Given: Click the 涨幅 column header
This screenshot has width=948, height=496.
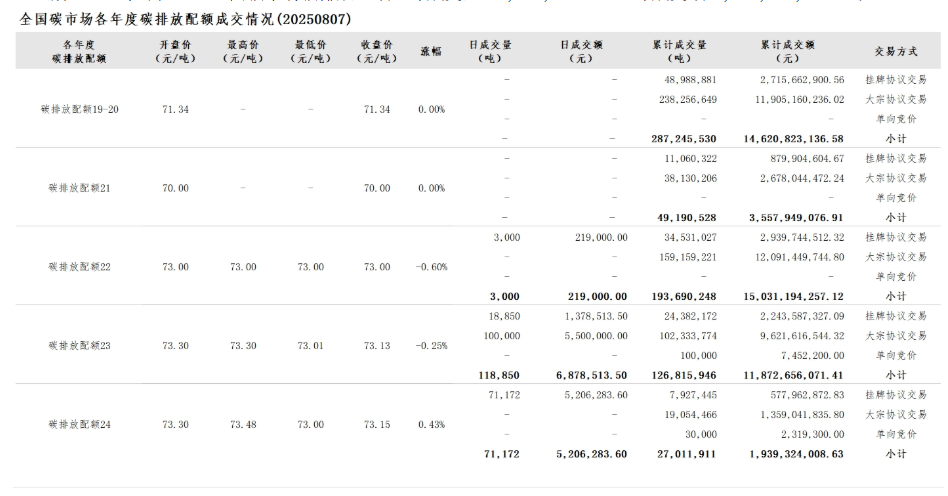Looking at the screenshot, I should tap(430, 52).
